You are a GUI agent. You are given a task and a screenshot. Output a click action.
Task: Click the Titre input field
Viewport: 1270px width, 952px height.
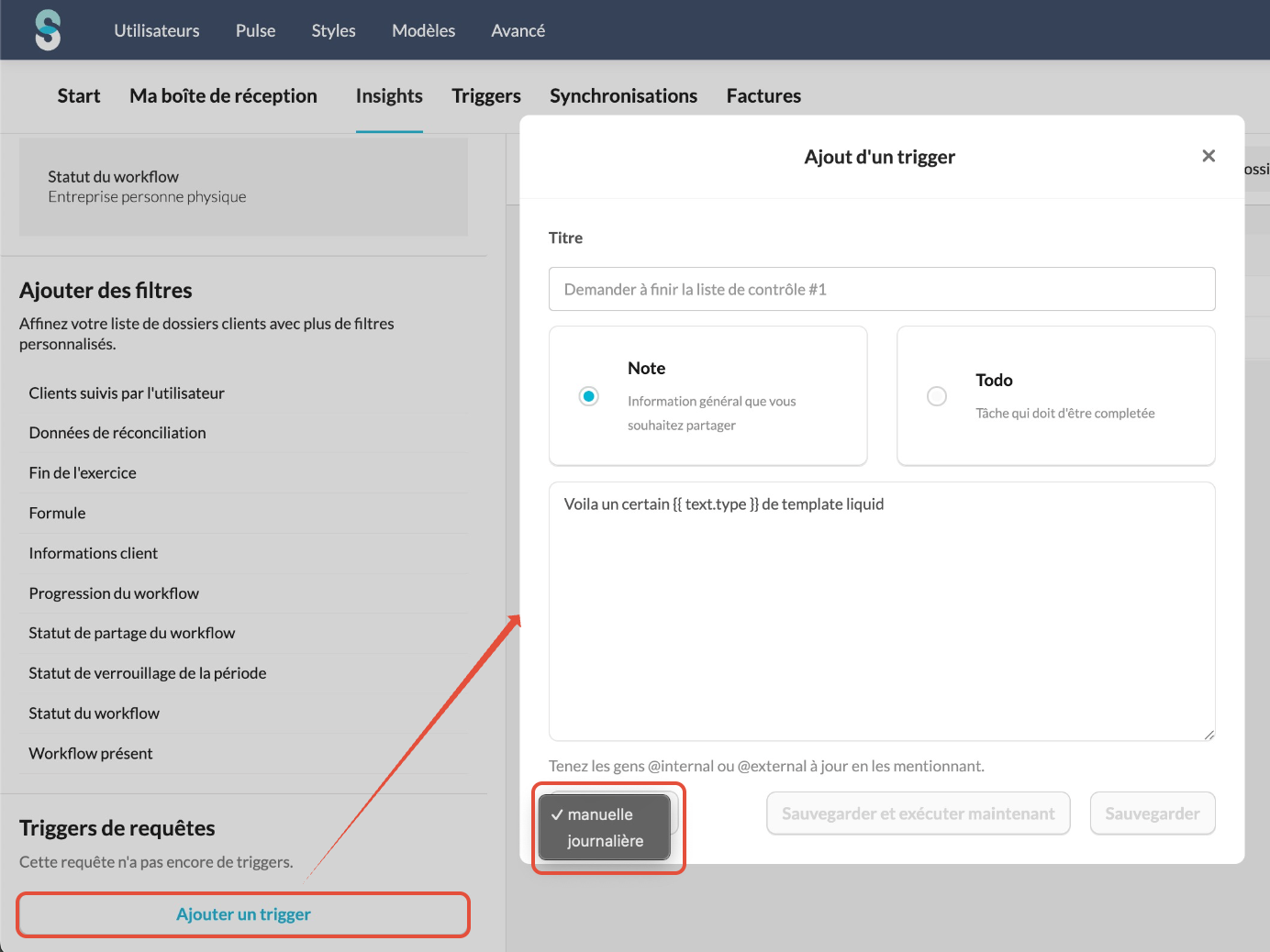[882, 289]
